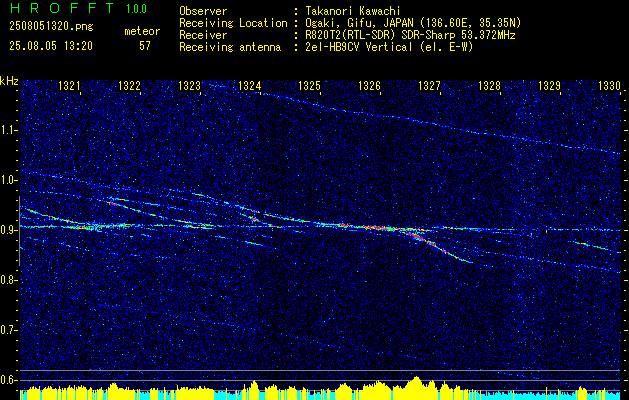Viewport: 629px width, 400px height.
Task: Click the 1327 time marker
Action: pyautogui.click(x=430, y=86)
